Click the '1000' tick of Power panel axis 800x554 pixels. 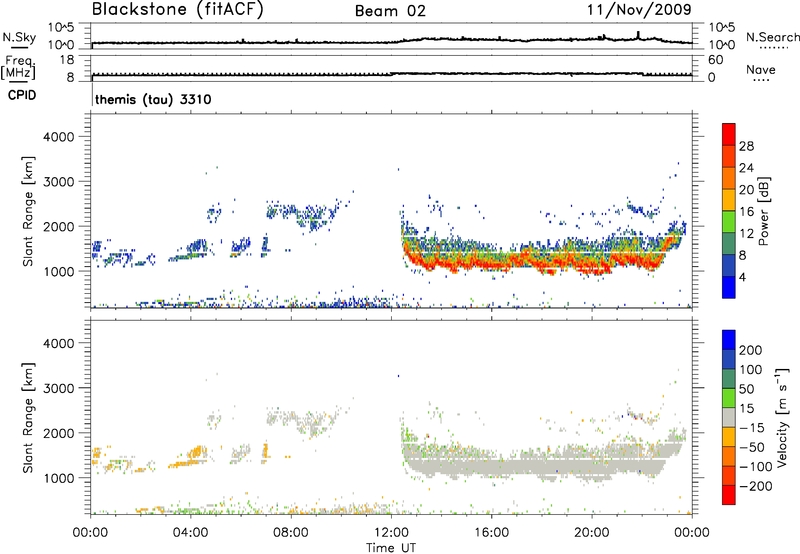point(59,271)
